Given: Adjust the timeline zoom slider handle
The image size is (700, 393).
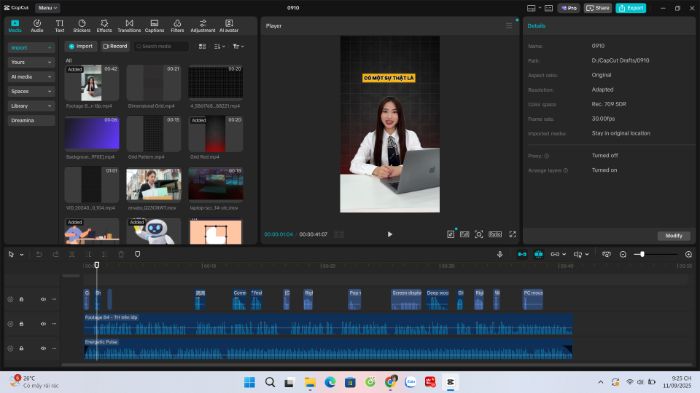Looking at the screenshot, I should coord(642,254).
